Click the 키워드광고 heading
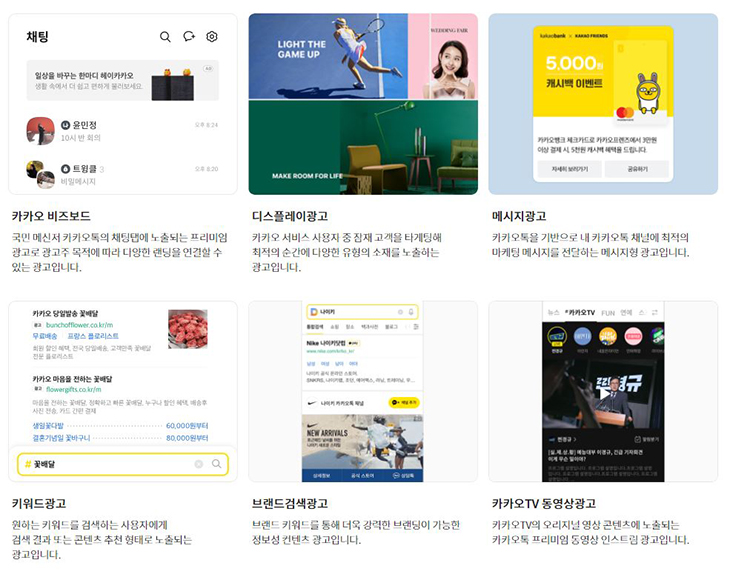Screen dimensions: 730x577 click(39, 503)
